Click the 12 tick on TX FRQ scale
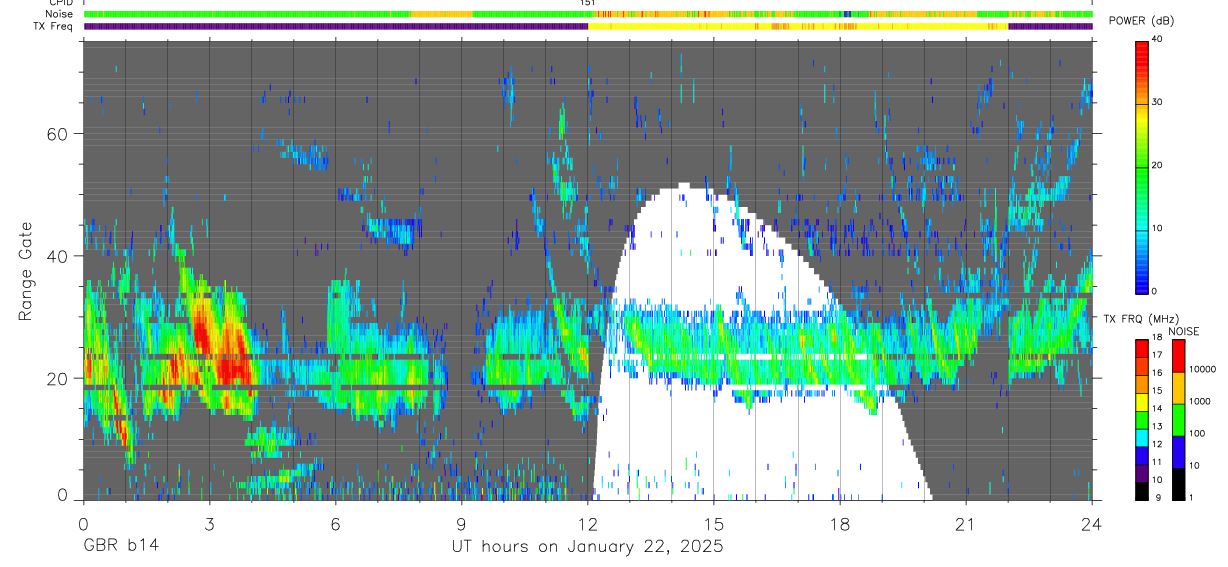Viewport: 1228px width, 567px height. (x=1158, y=444)
